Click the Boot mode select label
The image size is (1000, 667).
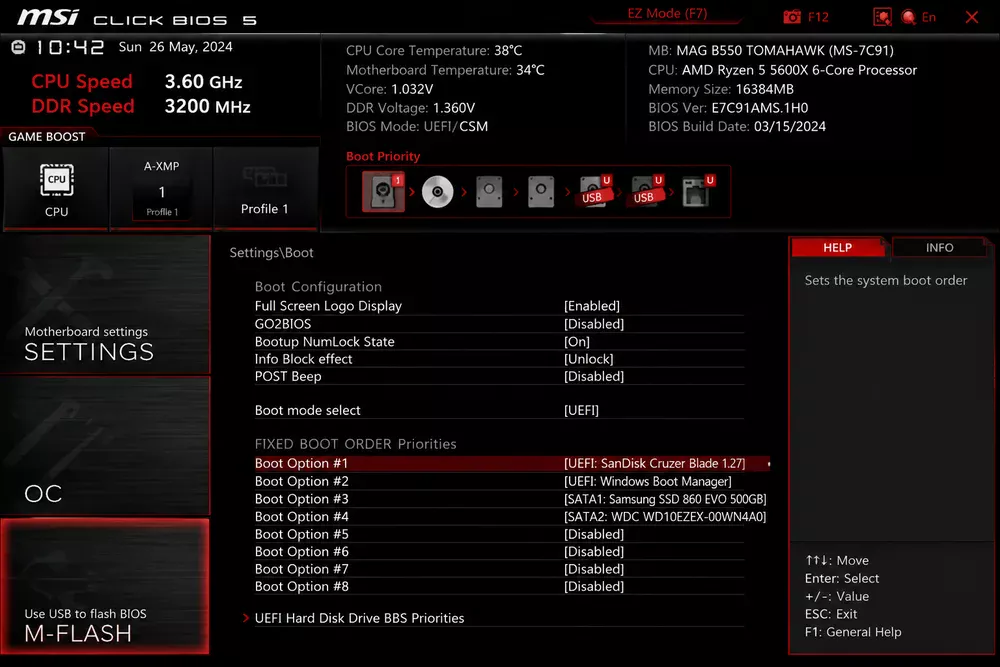[x=307, y=410]
